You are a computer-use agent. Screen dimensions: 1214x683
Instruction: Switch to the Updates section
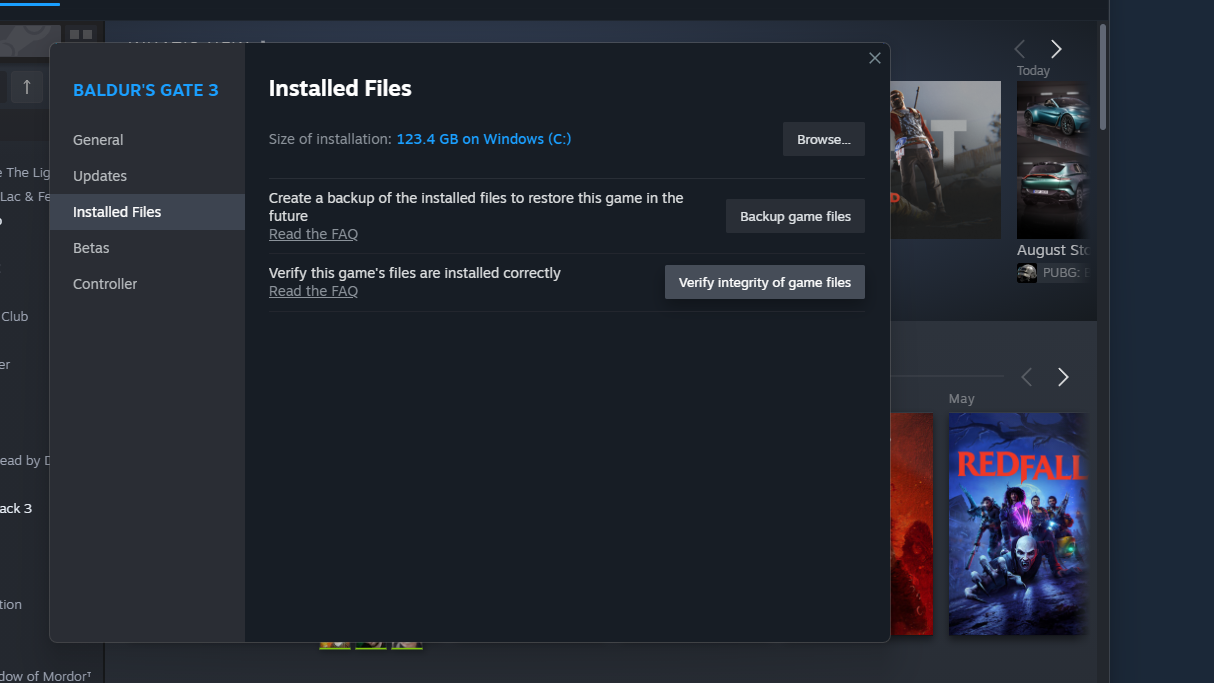147,176
